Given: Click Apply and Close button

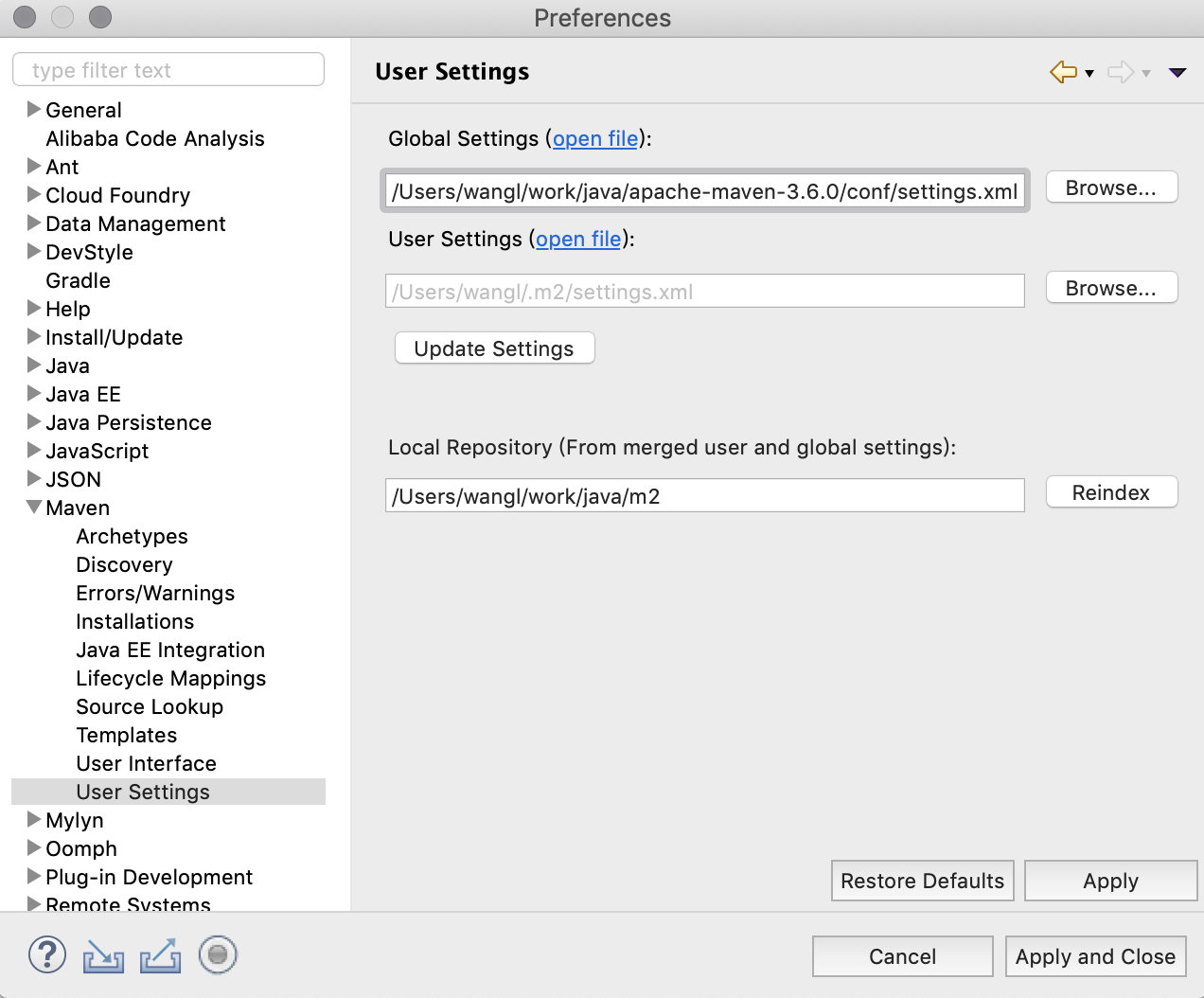Looking at the screenshot, I should (x=1094, y=956).
